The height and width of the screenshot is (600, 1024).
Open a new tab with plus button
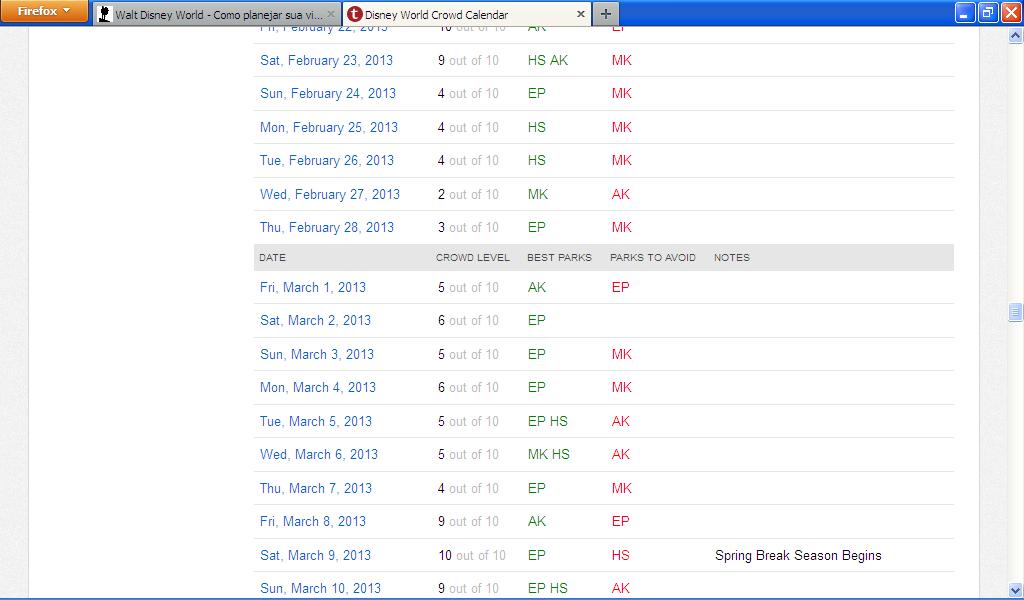606,14
